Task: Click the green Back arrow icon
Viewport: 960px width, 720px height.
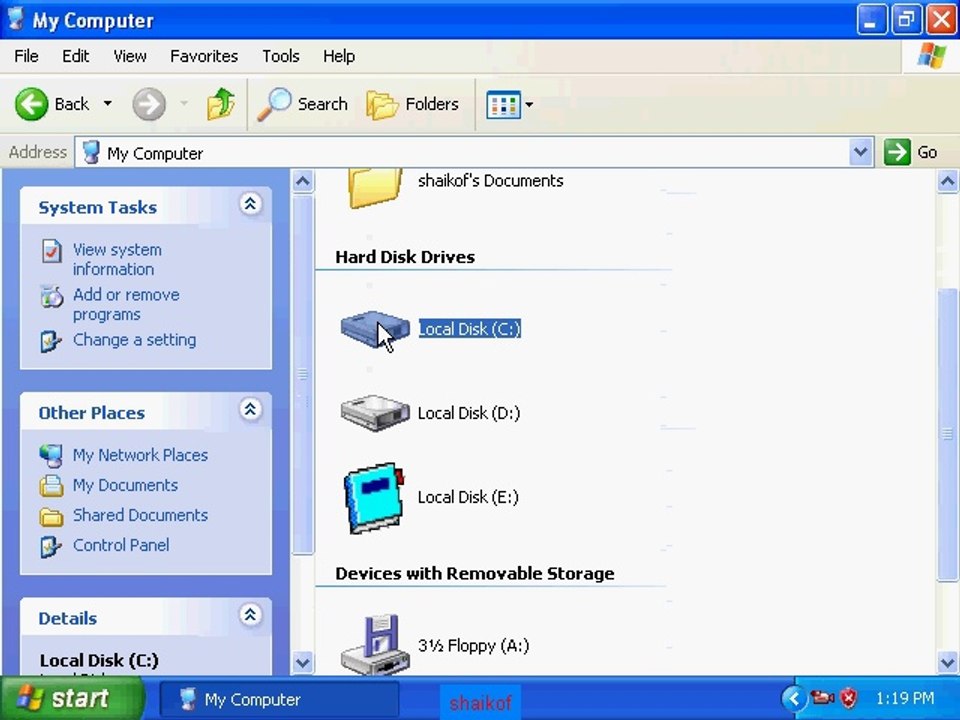Action: (x=31, y=104)
